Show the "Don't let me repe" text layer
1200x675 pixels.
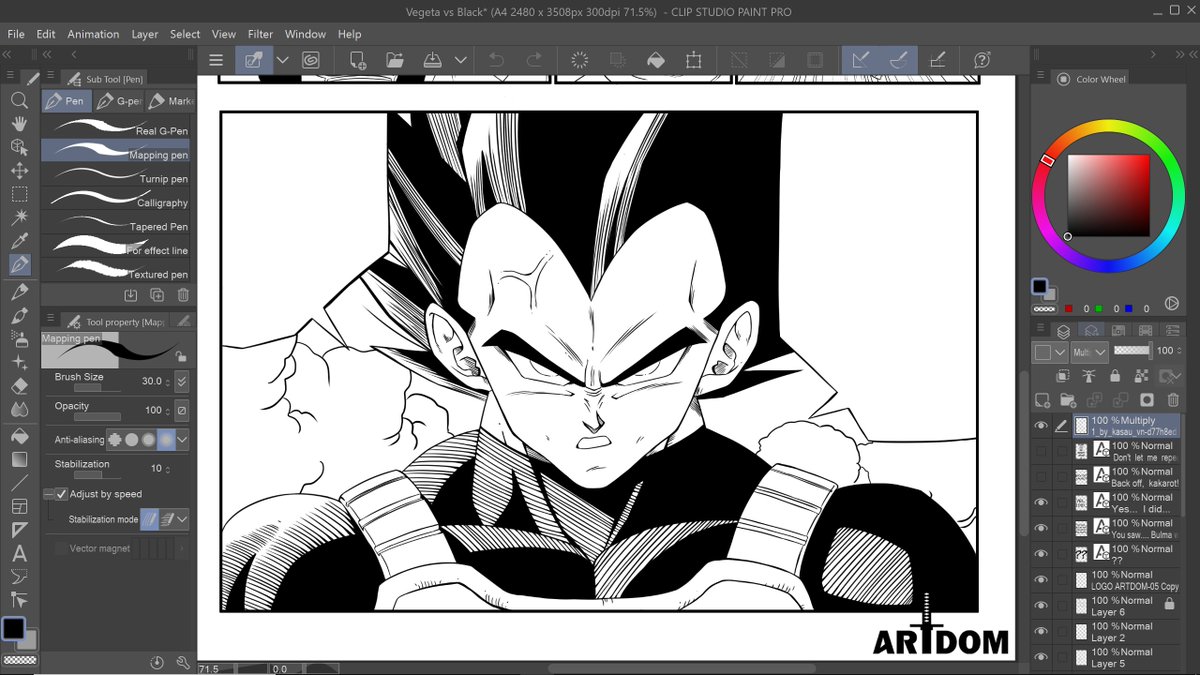[x=1041, y=451]
